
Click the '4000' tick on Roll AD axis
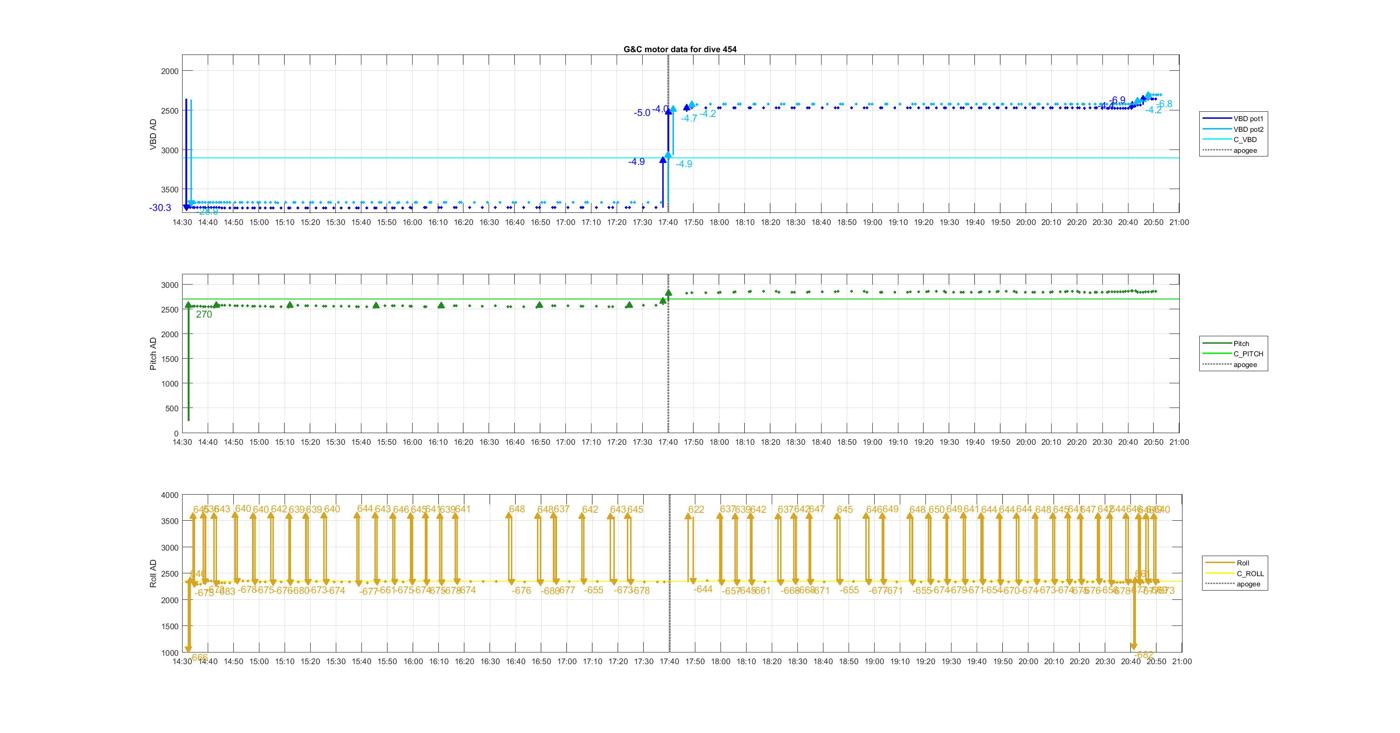169,495
